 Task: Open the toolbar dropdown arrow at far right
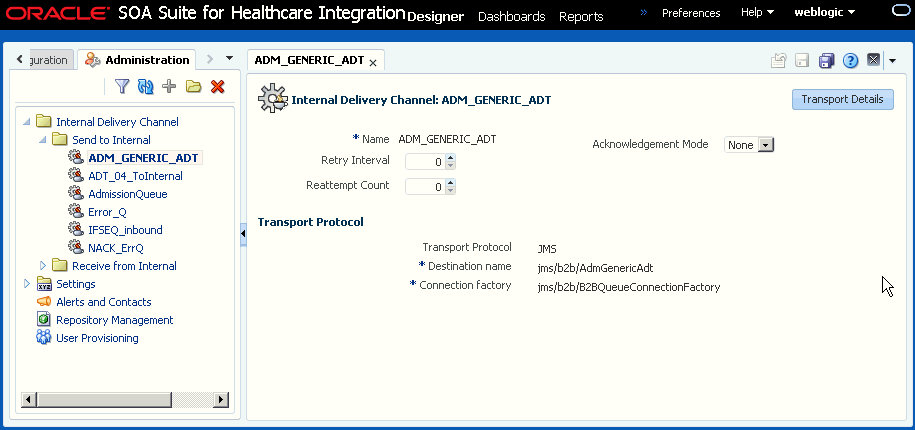coord(892,61)
